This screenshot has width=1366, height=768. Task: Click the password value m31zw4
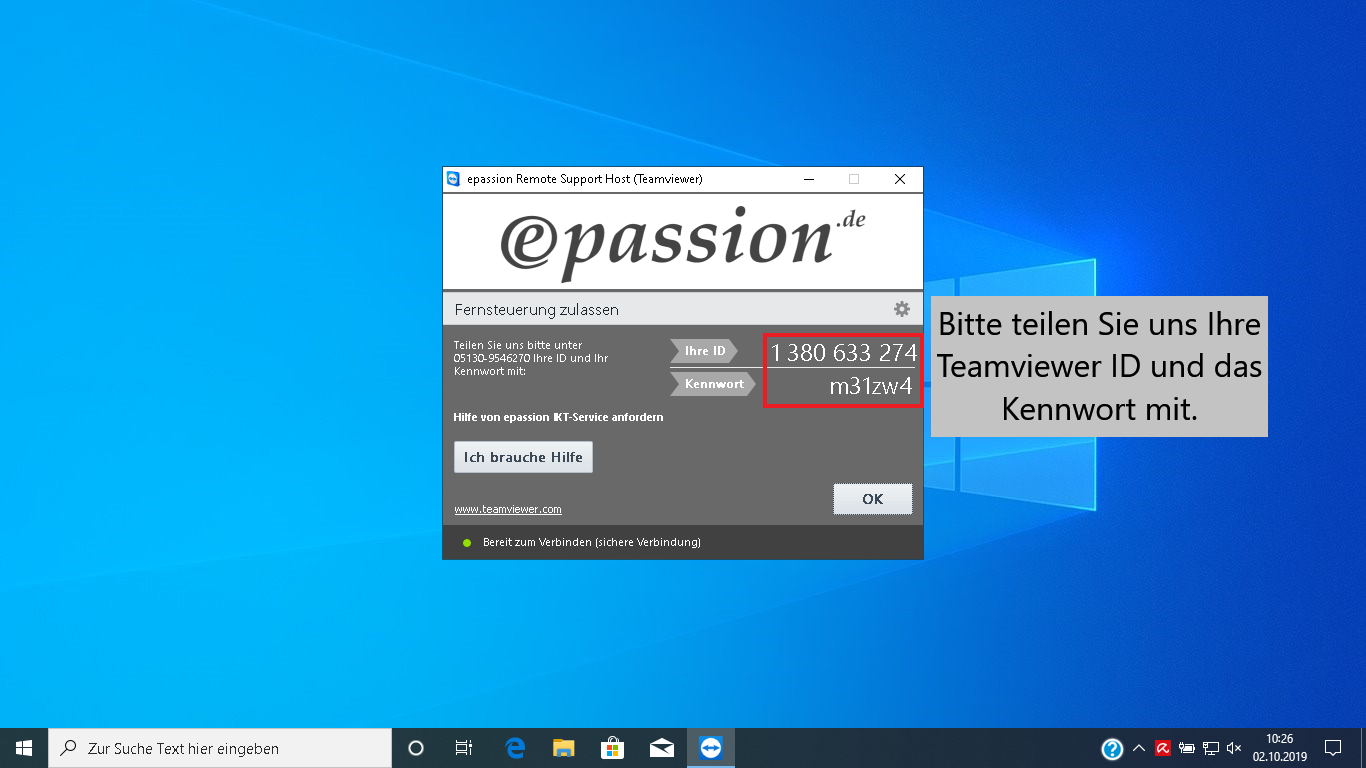point(871,387)
